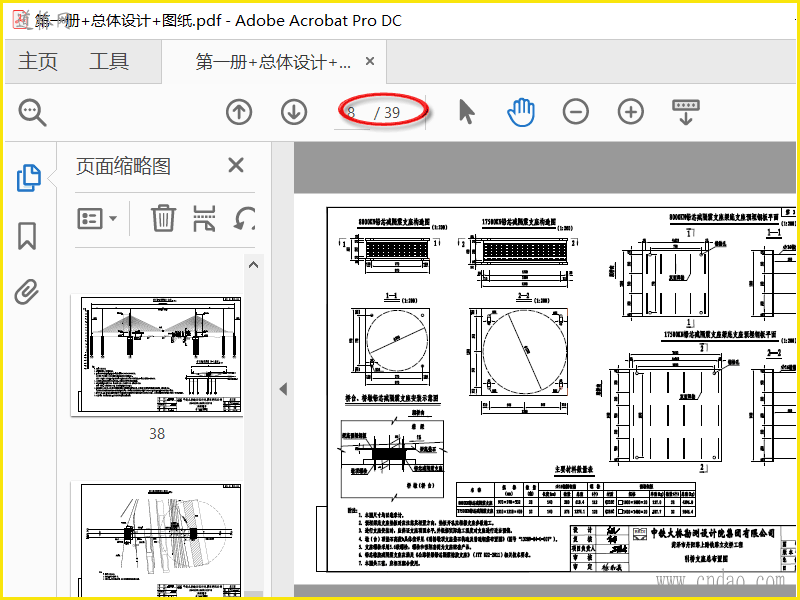Open the page thumbnails sidebar icon

pyautogui.click(x=29, y=178)
